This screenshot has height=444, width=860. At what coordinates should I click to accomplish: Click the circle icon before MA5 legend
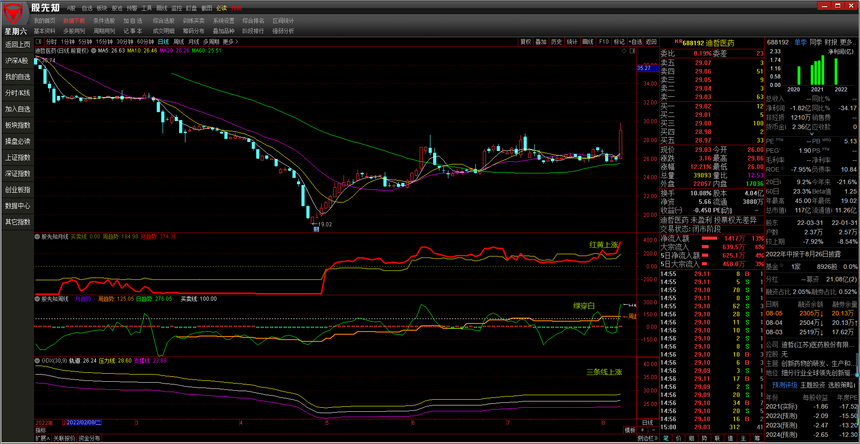tap(92, 50)
